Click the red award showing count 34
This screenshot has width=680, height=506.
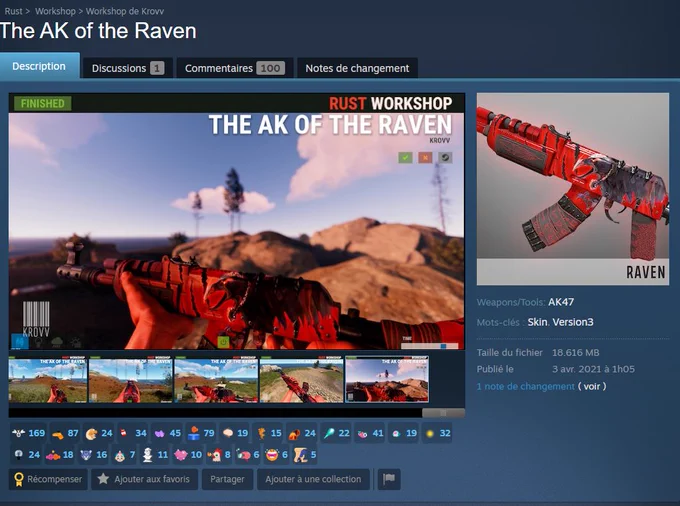[x=133, y=433]
